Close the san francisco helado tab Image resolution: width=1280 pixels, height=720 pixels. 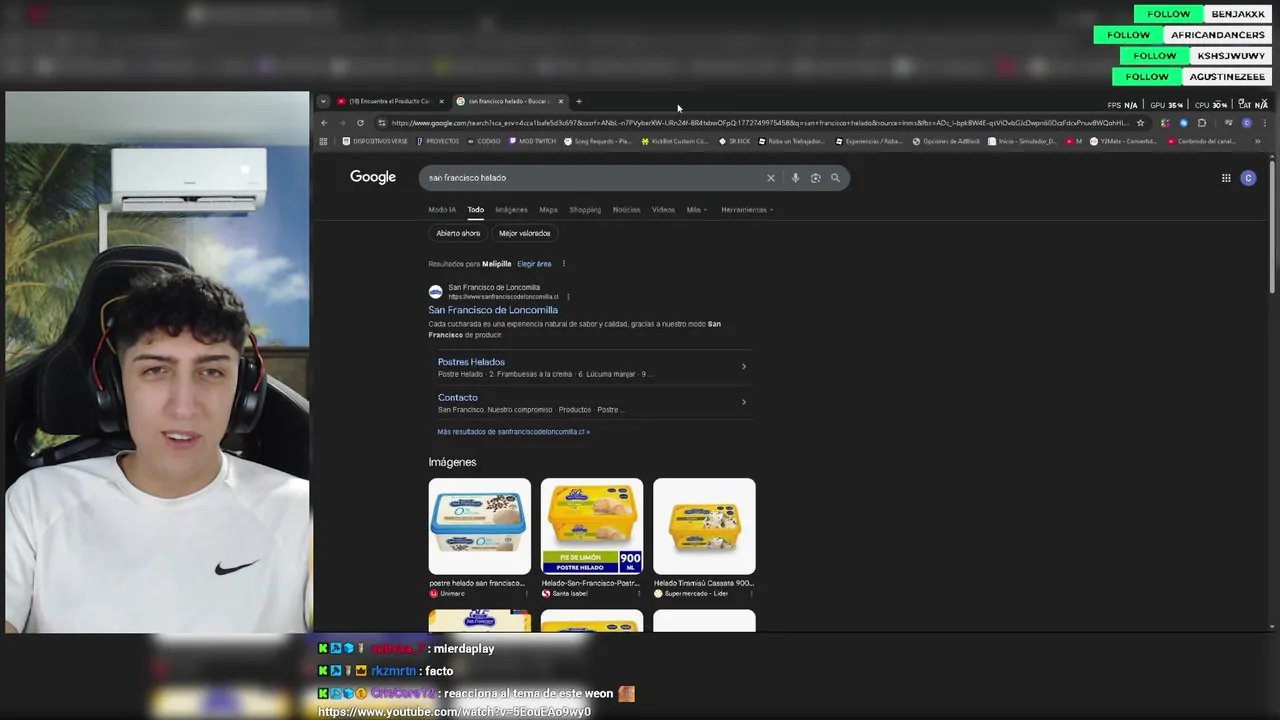pos(560,101)
